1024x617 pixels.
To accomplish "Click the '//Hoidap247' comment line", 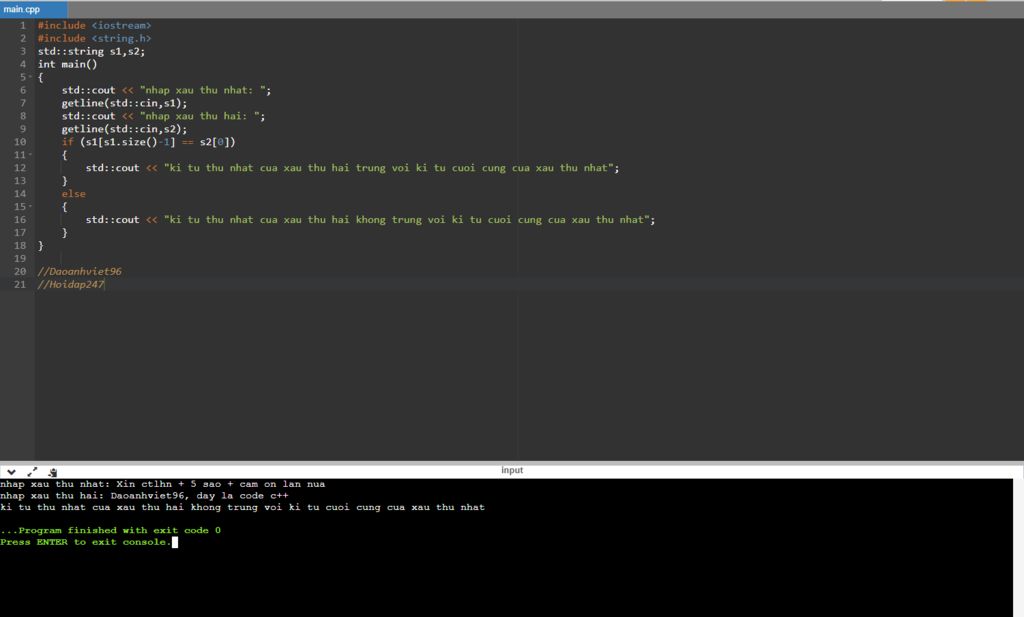I will click(71, 285).
